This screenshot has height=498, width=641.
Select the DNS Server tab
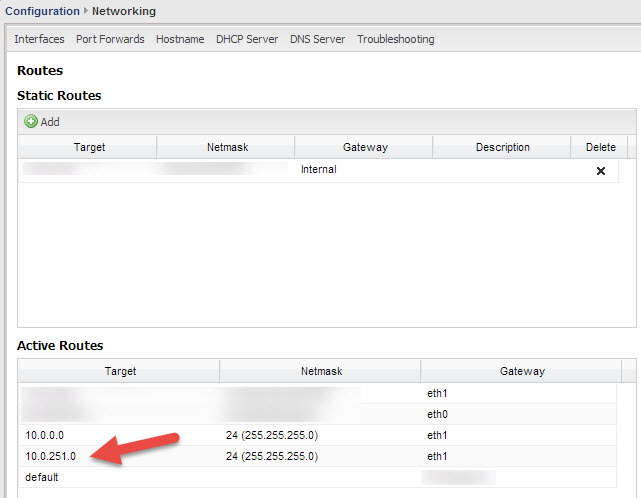pos(317,39)
